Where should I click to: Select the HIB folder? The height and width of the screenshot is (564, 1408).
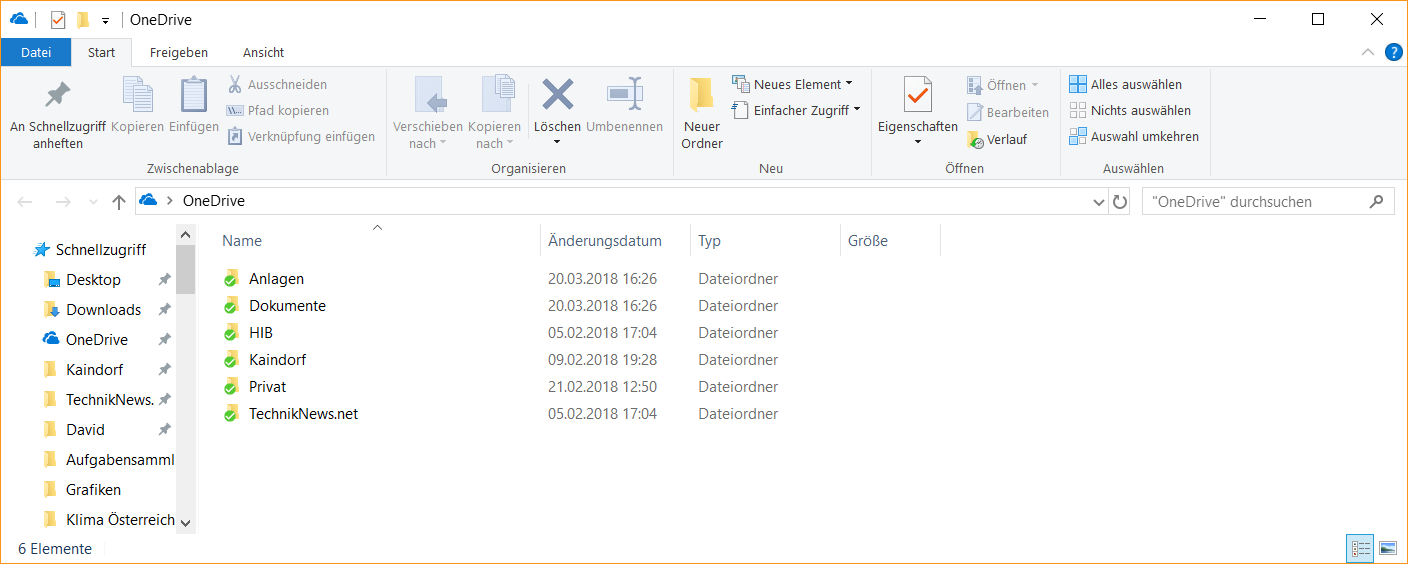point(260,333)
